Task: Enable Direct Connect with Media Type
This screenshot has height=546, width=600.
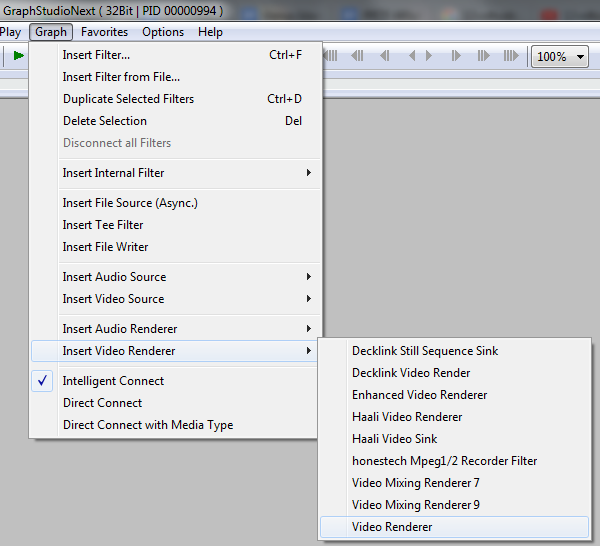Action: [x=147, y=425]
